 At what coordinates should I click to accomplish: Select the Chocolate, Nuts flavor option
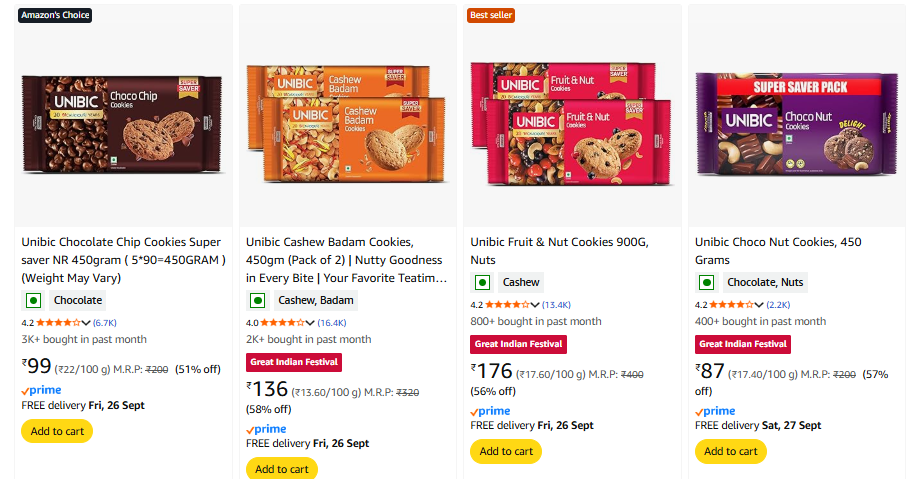[764, 282]
